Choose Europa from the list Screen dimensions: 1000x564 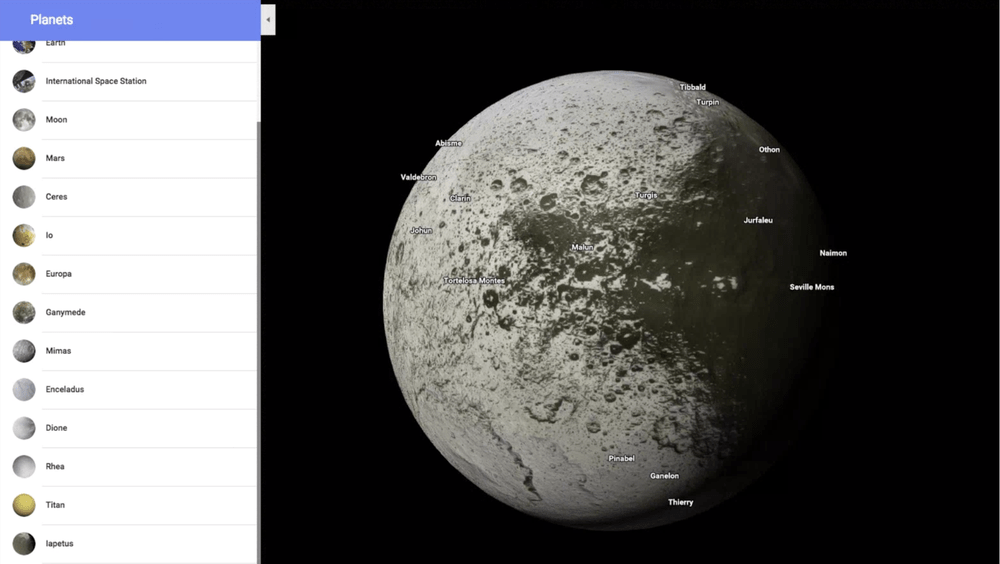[x=59, y=274]
